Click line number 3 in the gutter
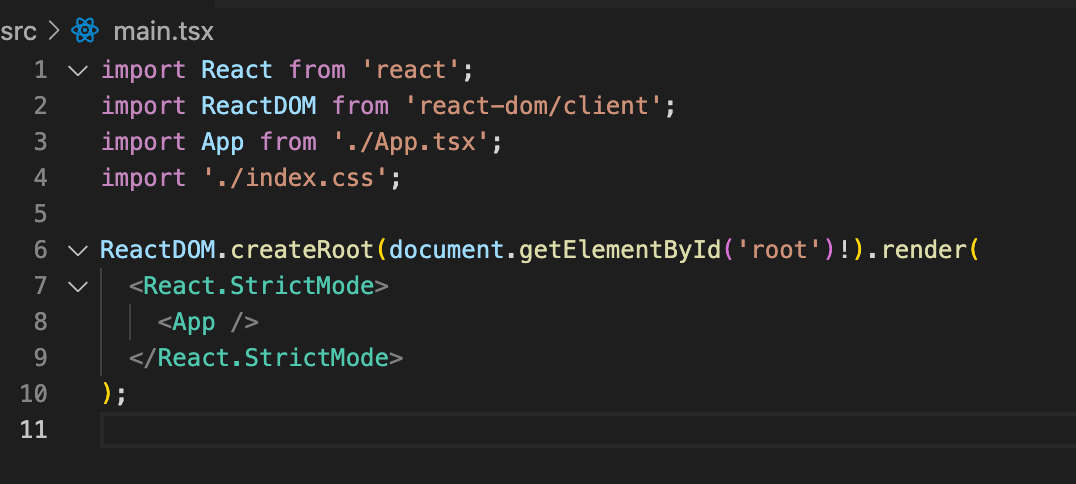This screenshot has height=484, width=1076. coord(40,142)
